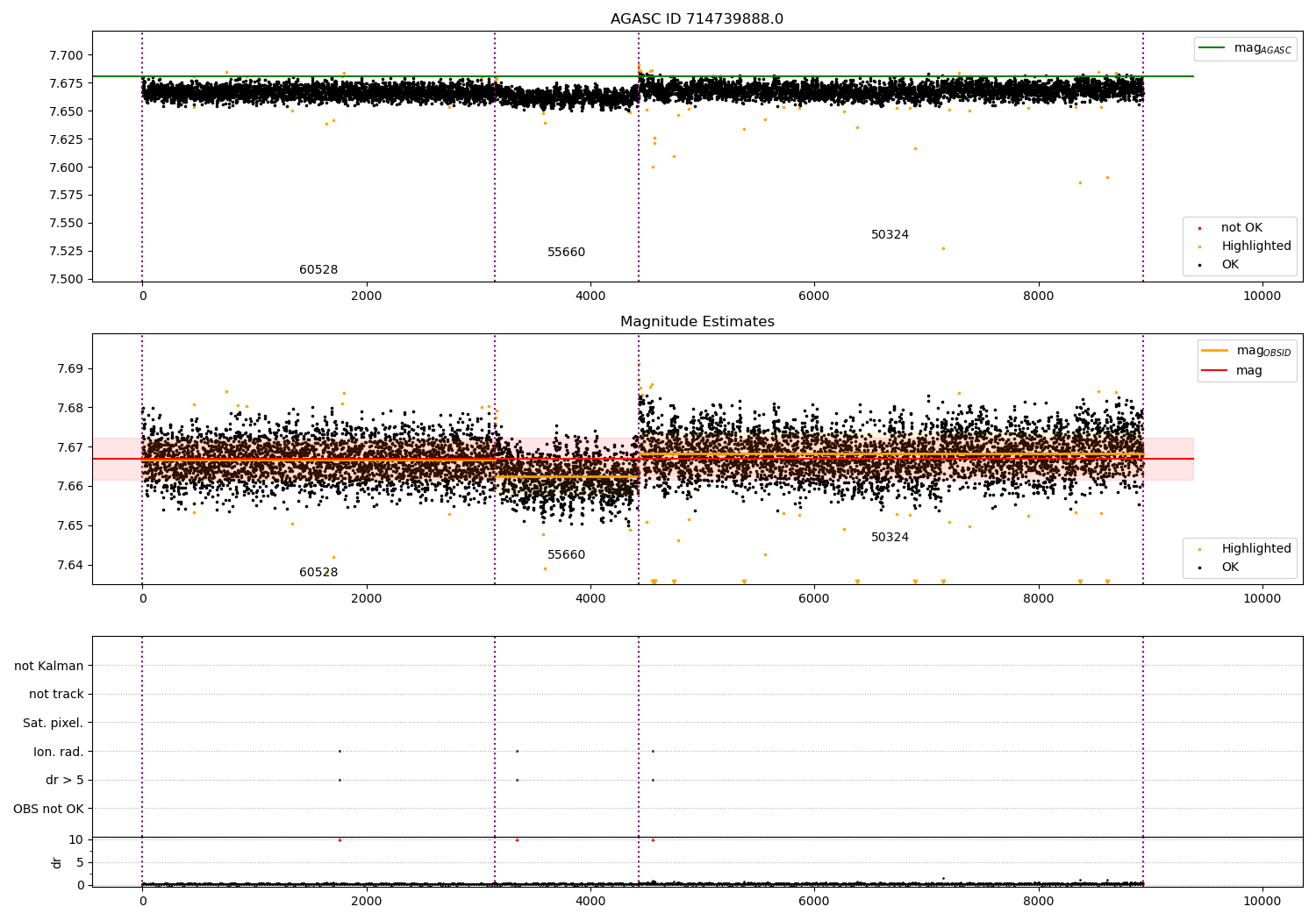Click the 7.69 y-axis tick label
Screen dimensions: 1316x921
(x=69, y=368)
